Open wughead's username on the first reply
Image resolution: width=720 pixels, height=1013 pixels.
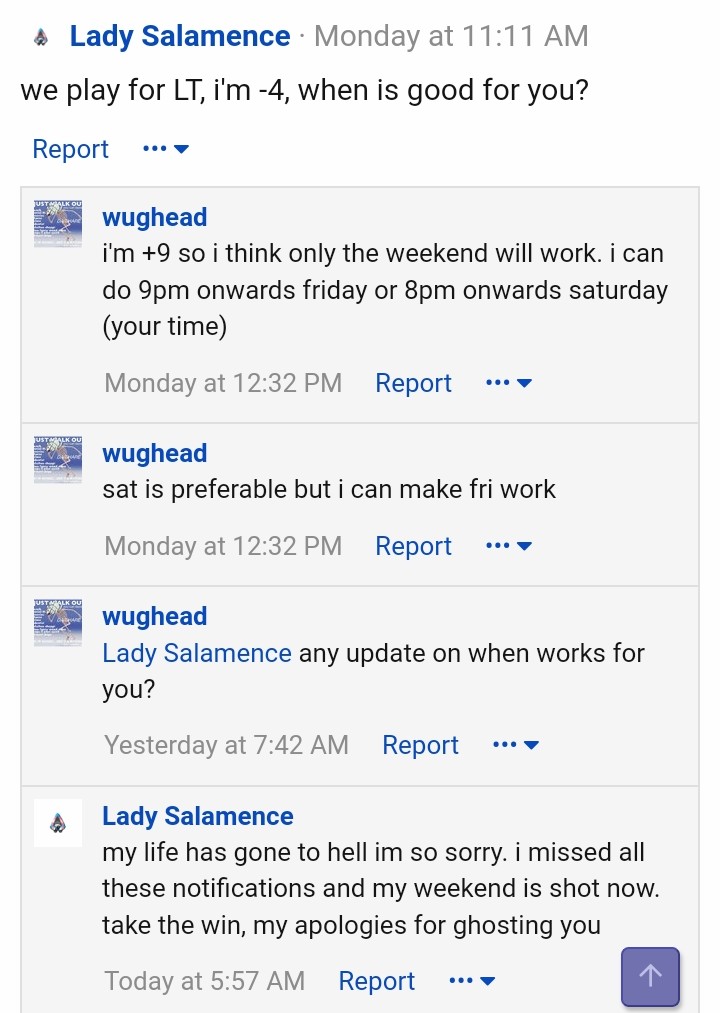[x=155, y=217]
